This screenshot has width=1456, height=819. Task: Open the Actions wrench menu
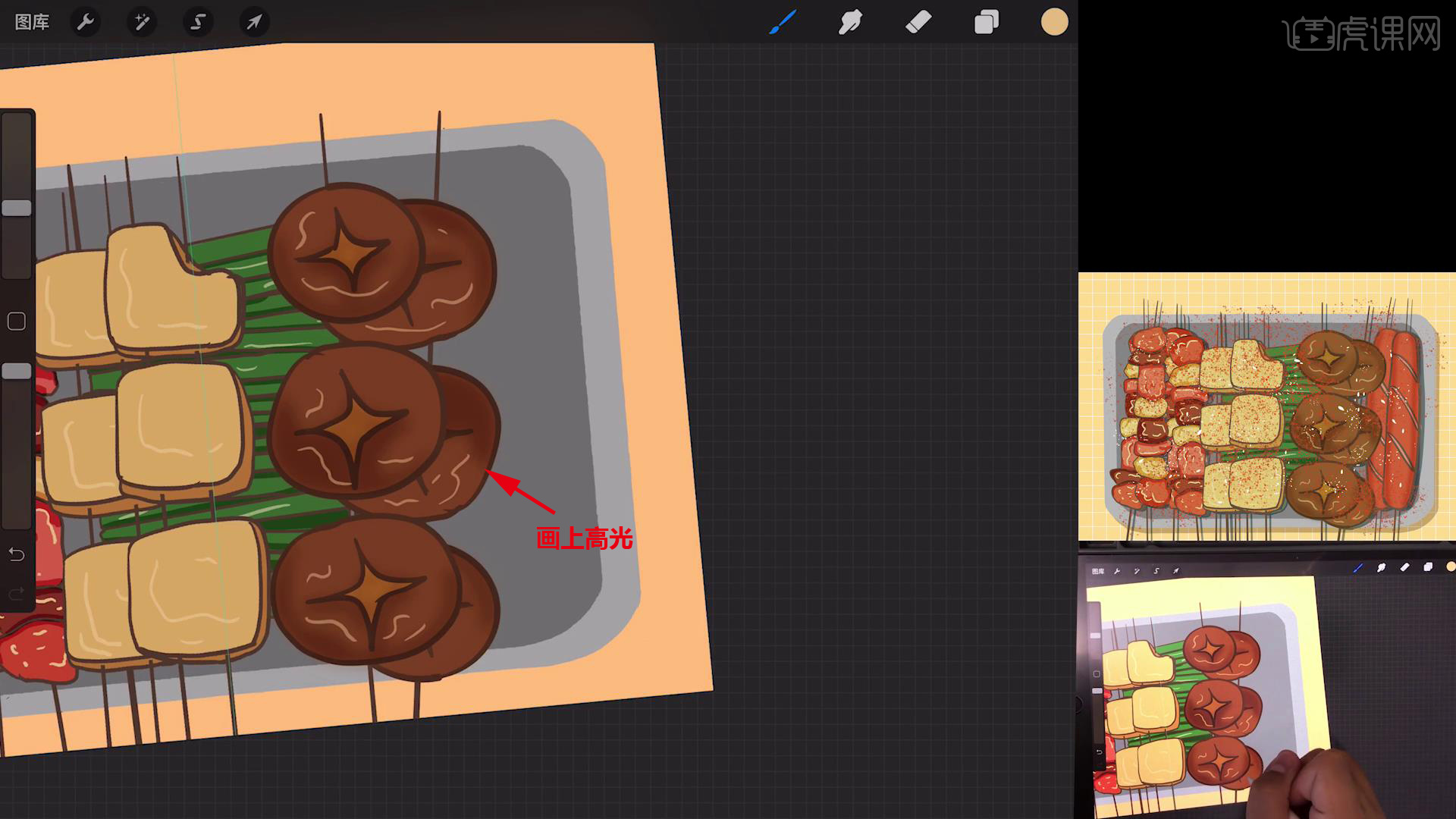coord(86,22)
